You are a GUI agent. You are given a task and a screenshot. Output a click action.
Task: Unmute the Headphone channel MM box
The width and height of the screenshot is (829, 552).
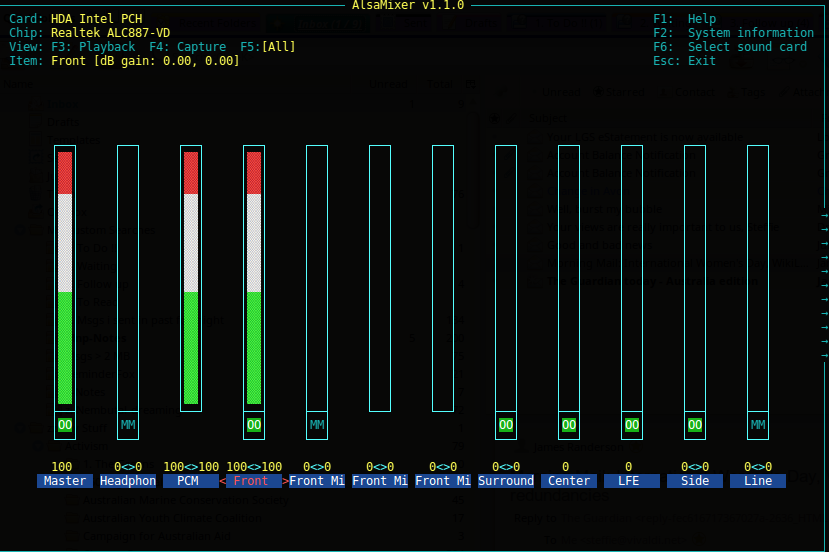128,425
